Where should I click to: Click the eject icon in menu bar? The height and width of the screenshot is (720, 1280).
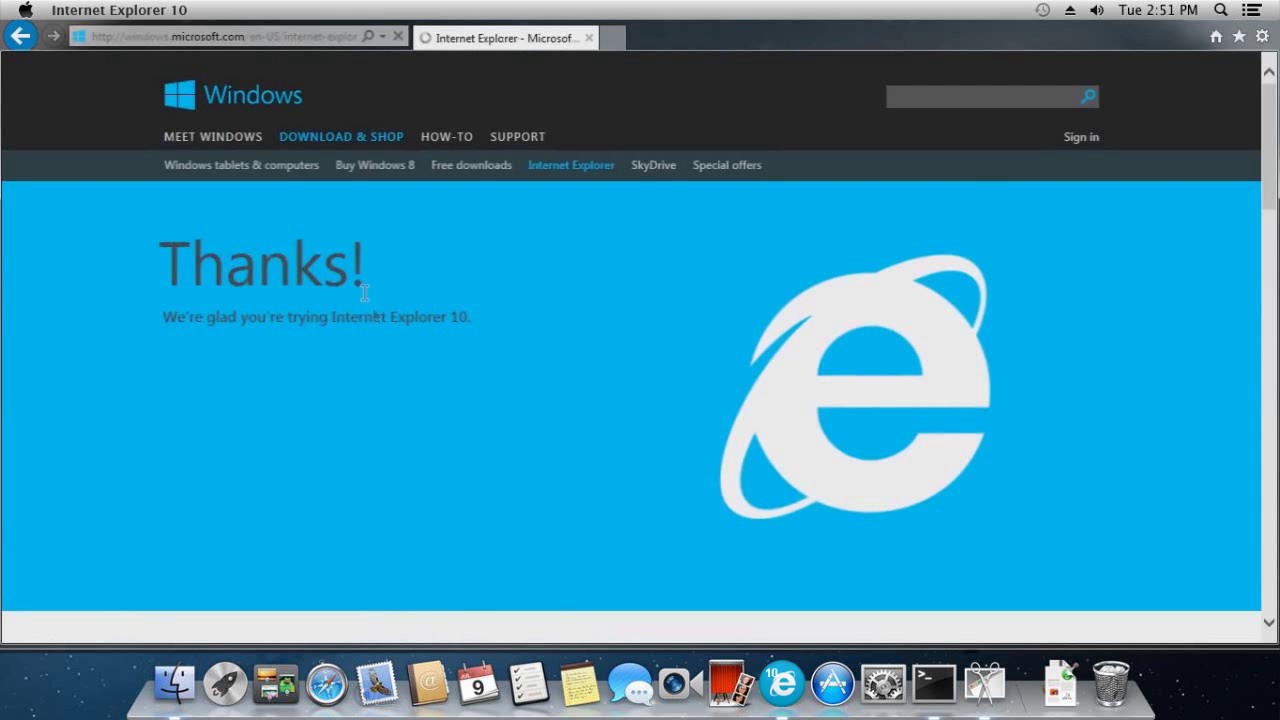tap(1070, 10)
